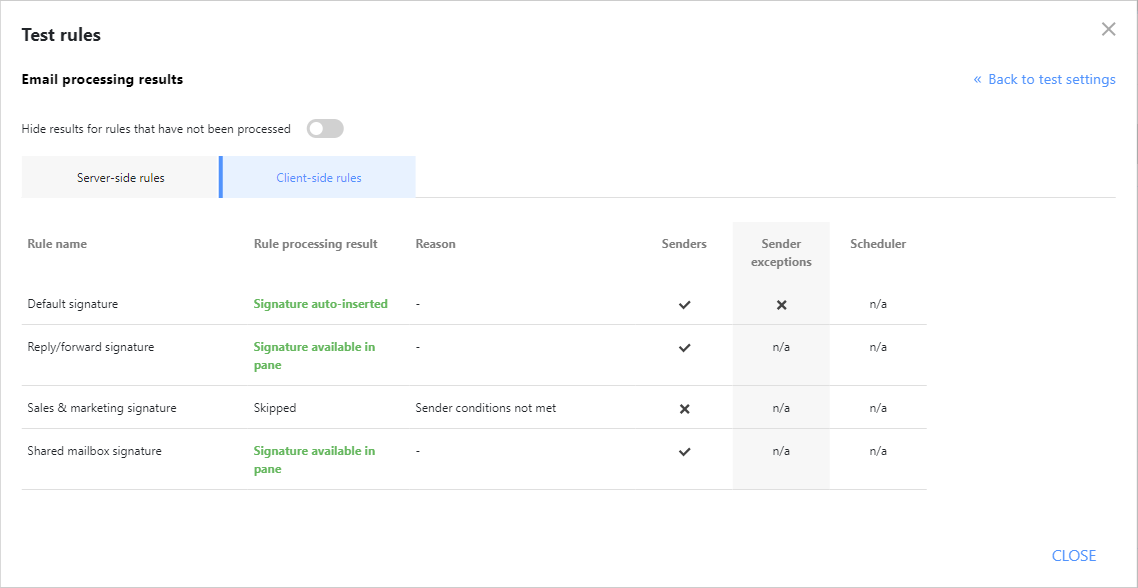Click the Skipped status of Sales & marketing signature
1138x588 pixels.
coord(275,407)
